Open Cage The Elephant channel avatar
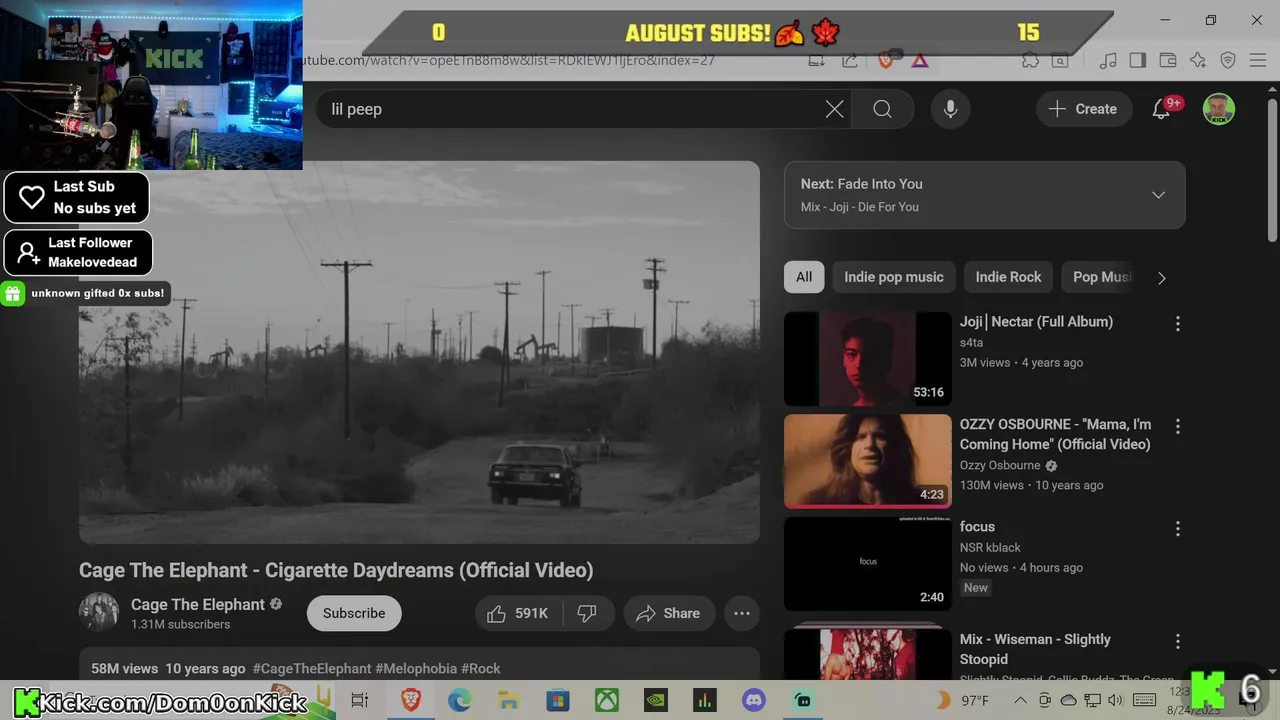The height and width of the screenshot is (720, 1280). tap(99, 612)
